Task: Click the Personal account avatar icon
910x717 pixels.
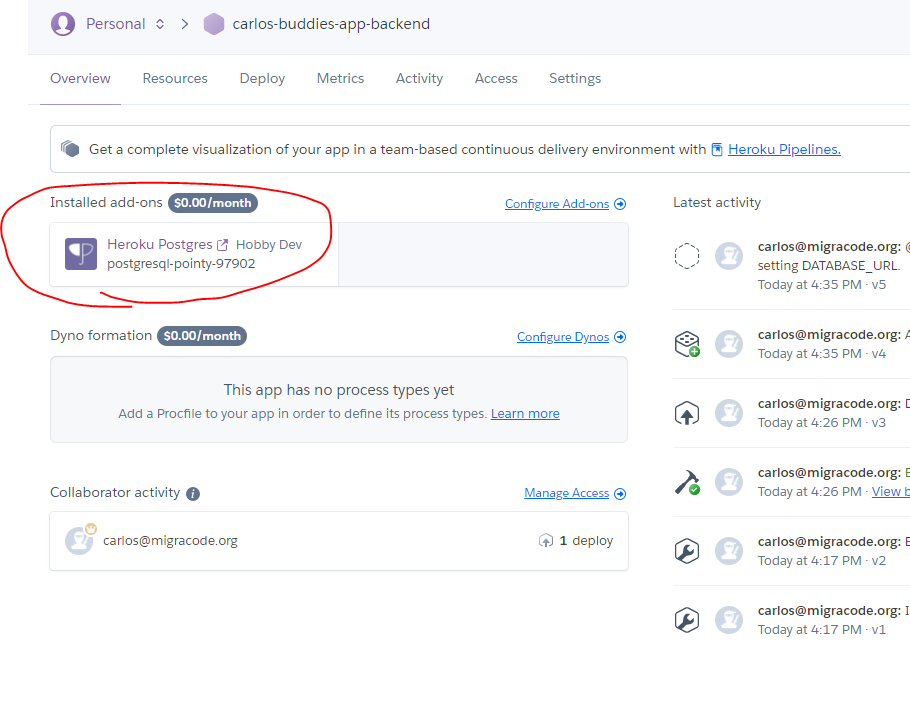Action: (x=63, y=24)
